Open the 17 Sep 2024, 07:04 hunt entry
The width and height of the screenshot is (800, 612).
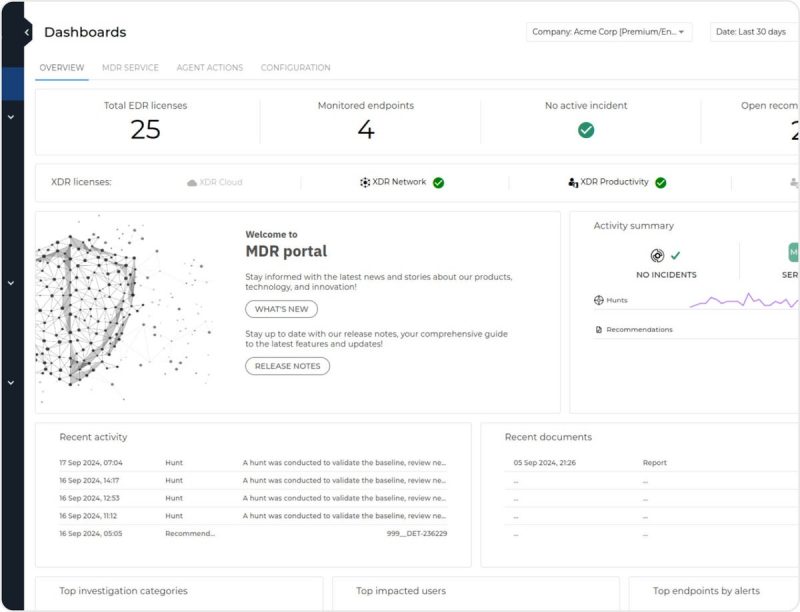(253, 463)
